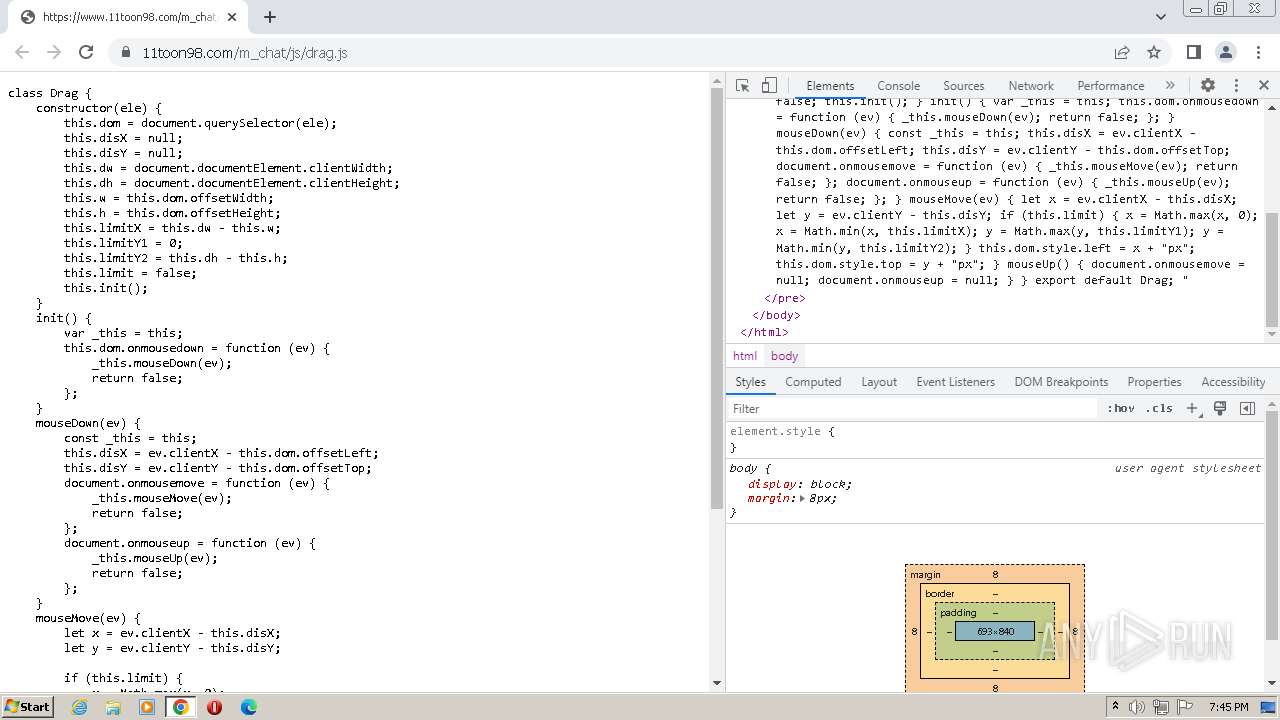
Task: Toggle the .cls element classes panel
Action: coord(1159,409)
